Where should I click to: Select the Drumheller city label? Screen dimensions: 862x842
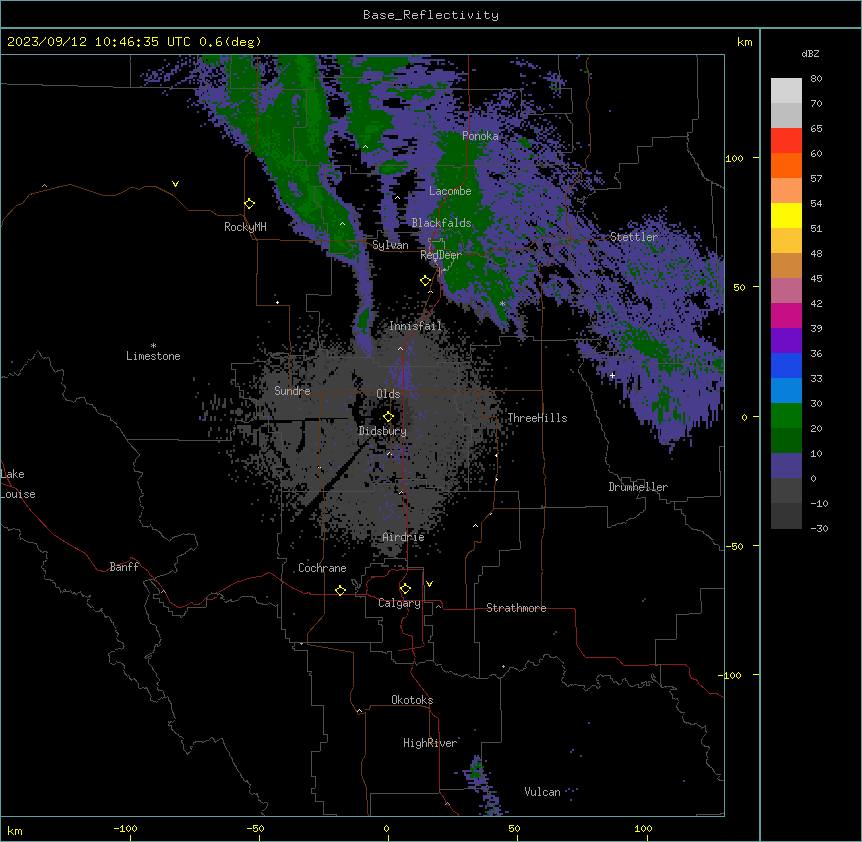coord(638,487)
